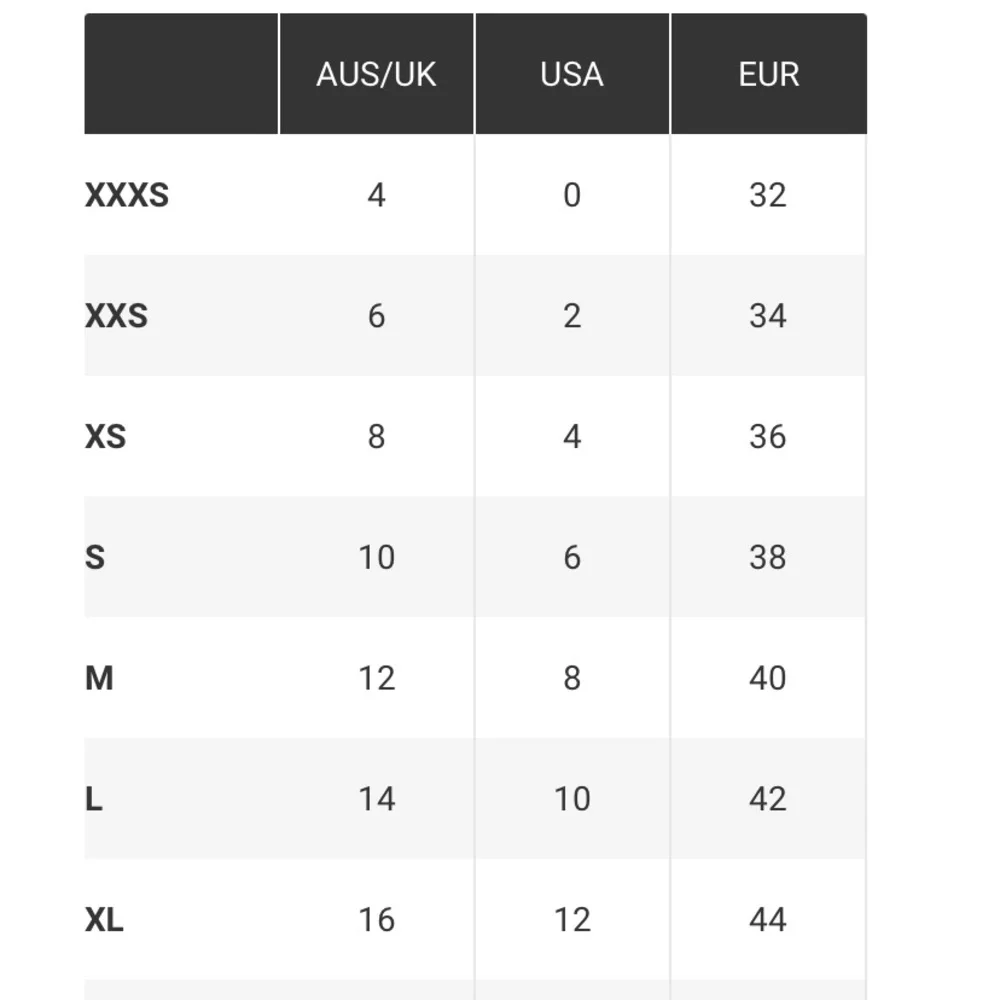The width and height of the screenshot is (1000, 1000).
Task: Click EUR value 40 cell
Action: click(x=768, y=678)
